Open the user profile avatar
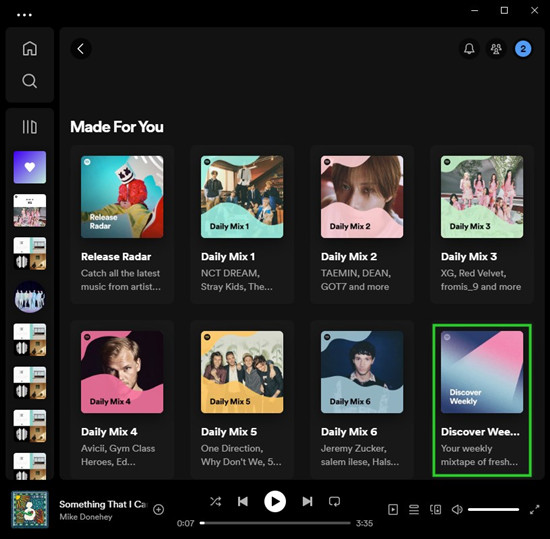Image resolution: width=550 pixels, height=539 pixels. [x=523, y=49]
